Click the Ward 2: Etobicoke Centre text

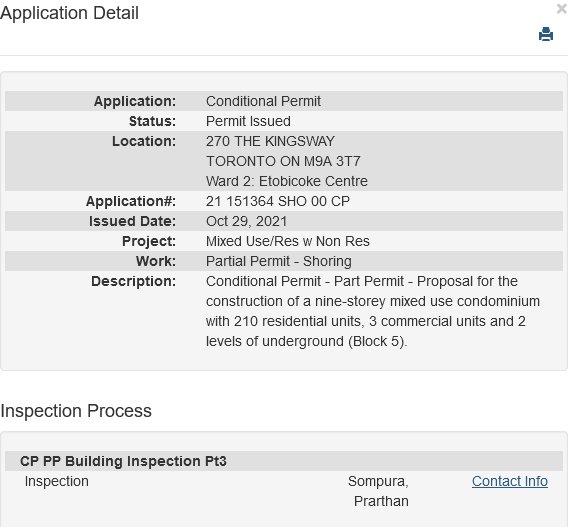(287, 181)
